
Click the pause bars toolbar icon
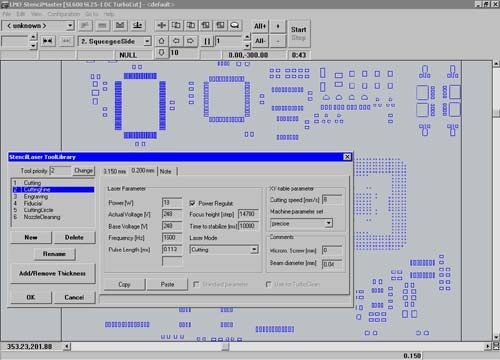207,41
